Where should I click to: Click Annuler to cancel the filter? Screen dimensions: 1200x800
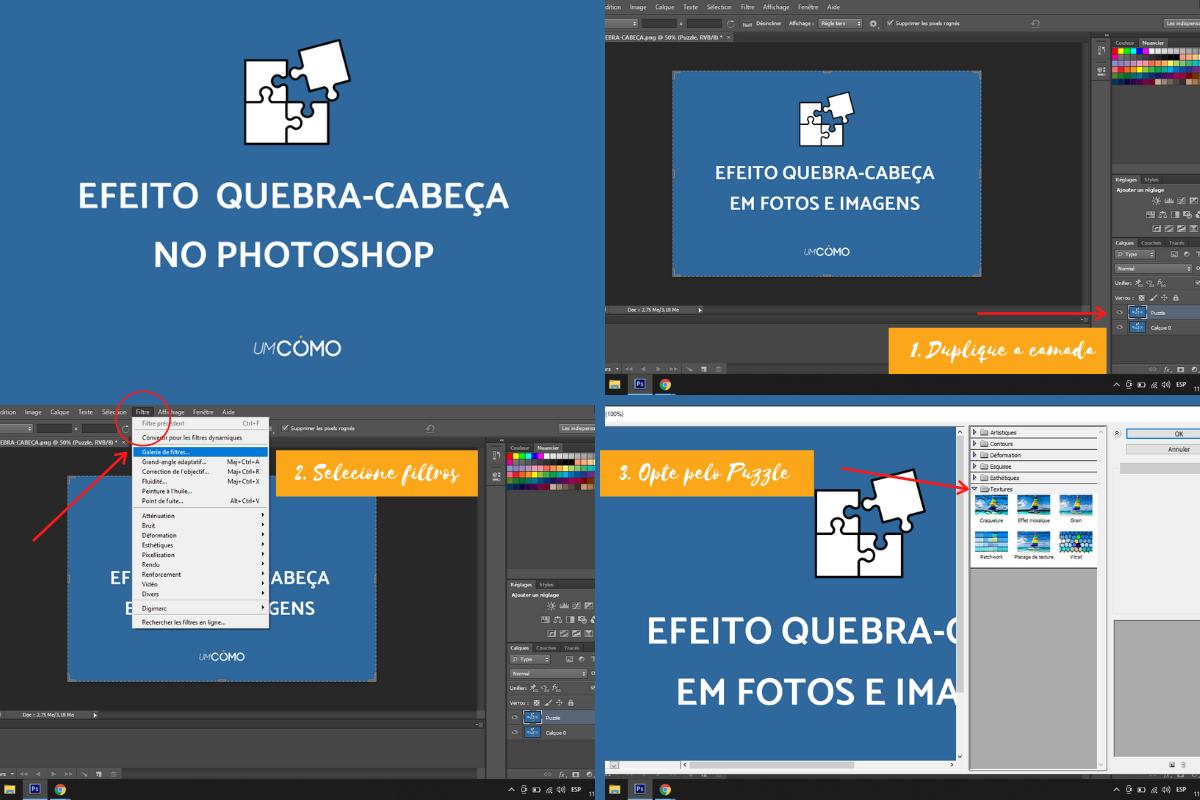[x=1178, y=450]
